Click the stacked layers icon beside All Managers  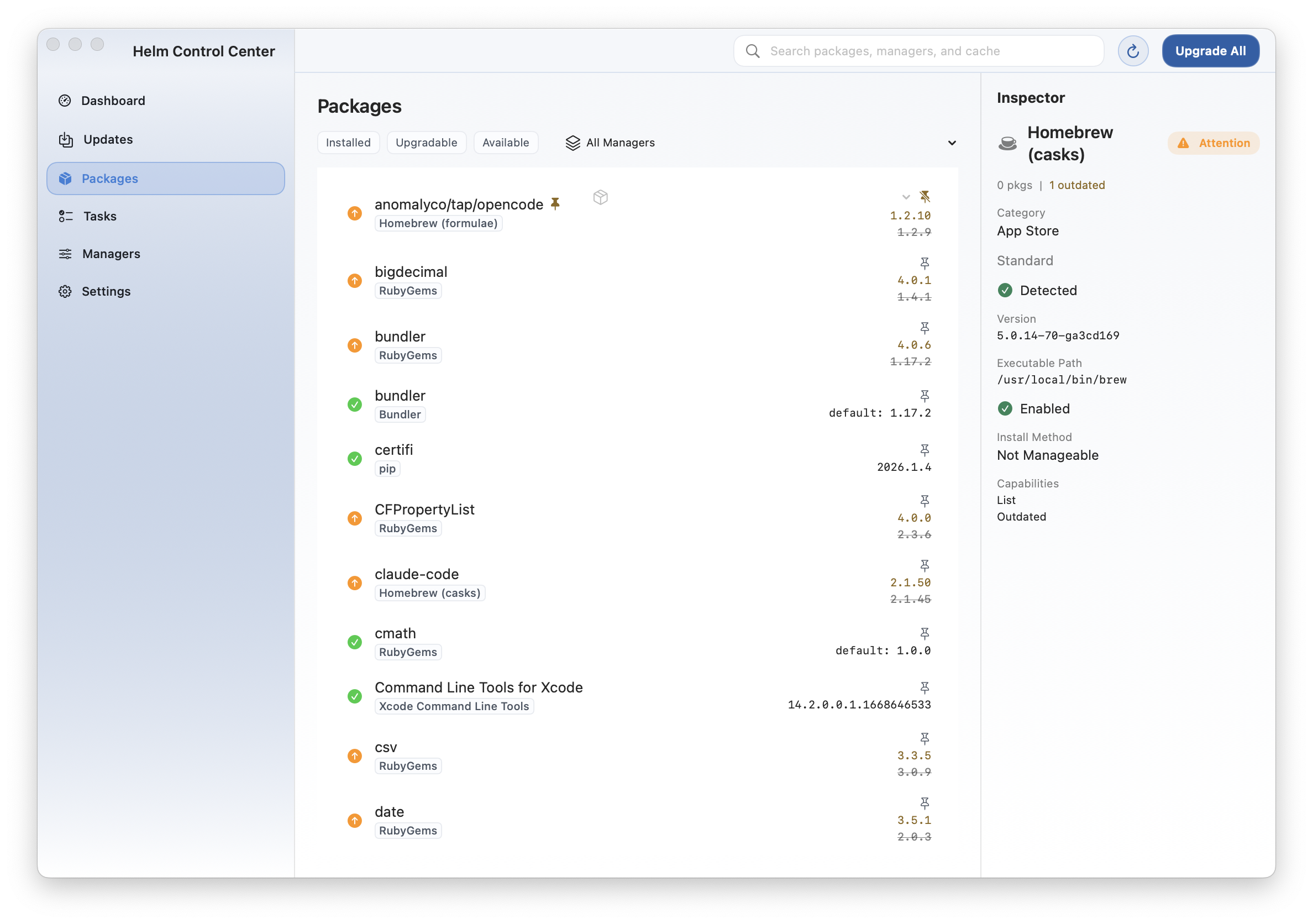point(573,143)
